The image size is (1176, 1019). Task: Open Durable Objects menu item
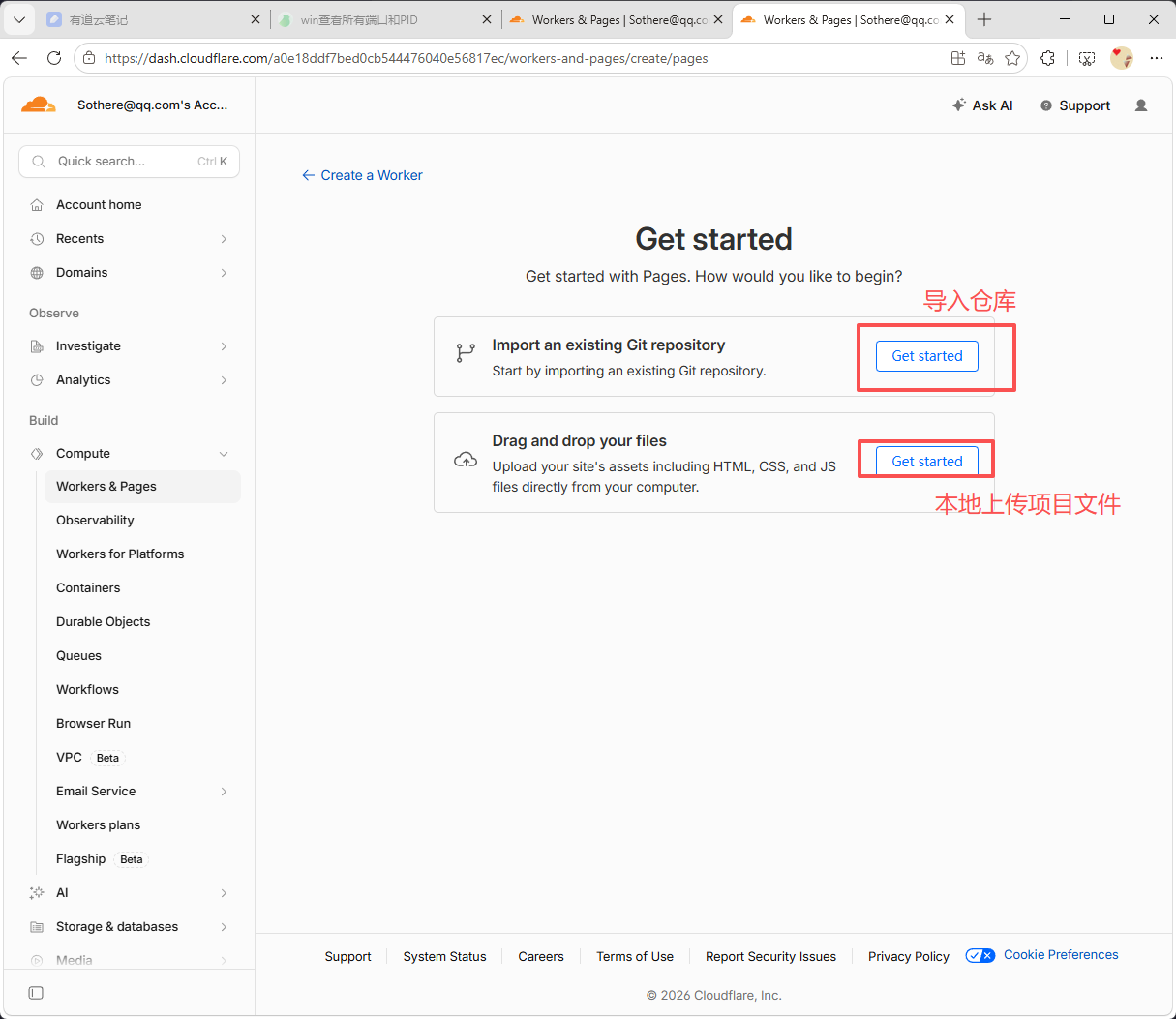(103, 622)
